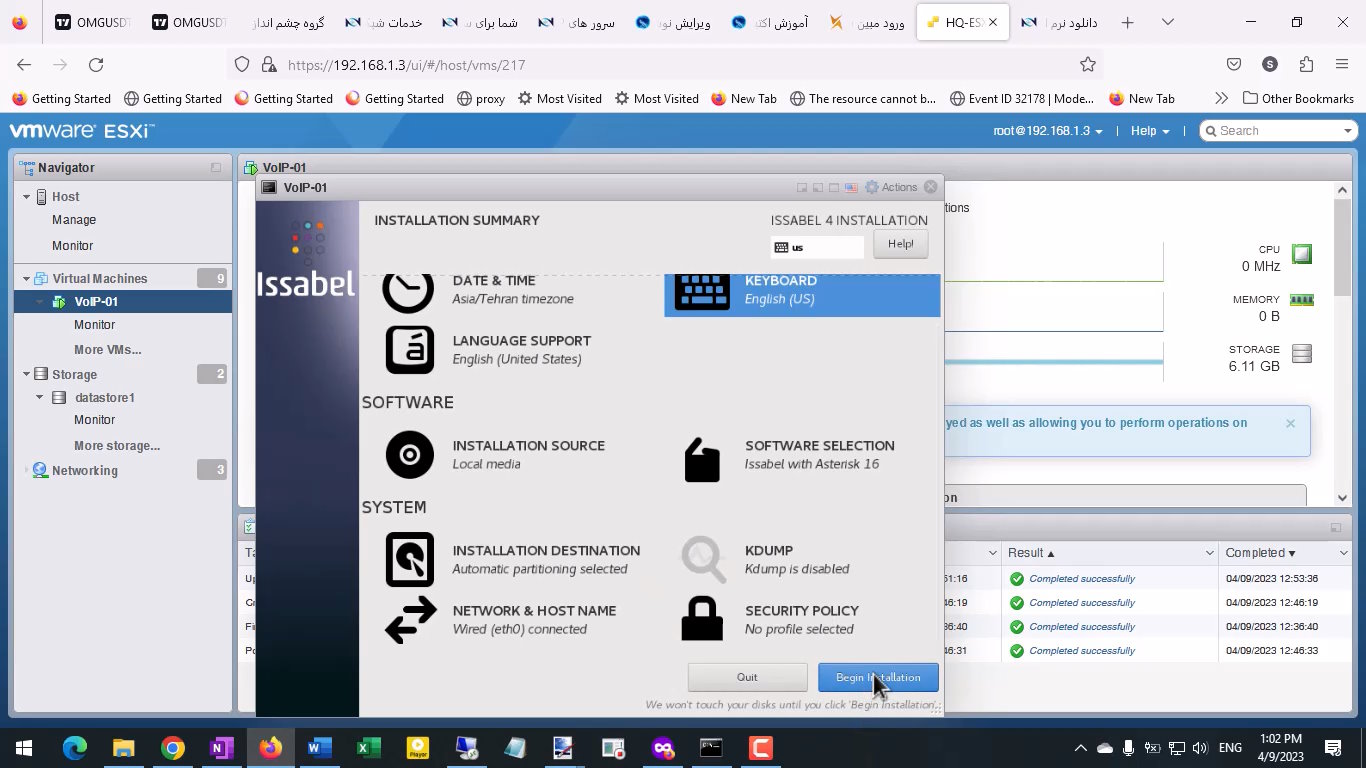The width and height of the screenshot is (1366, 768).
Task: Open Microsoft Word from the taskbar
Action: point(320,748)
